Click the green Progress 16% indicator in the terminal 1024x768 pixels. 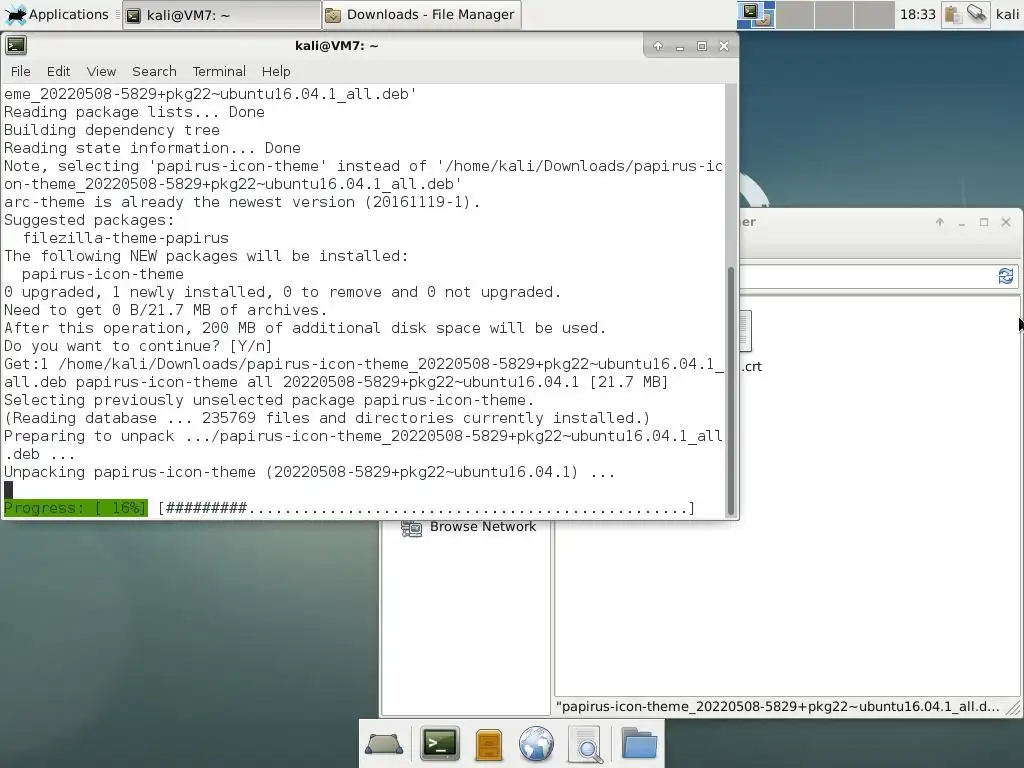tap(76, 508)
